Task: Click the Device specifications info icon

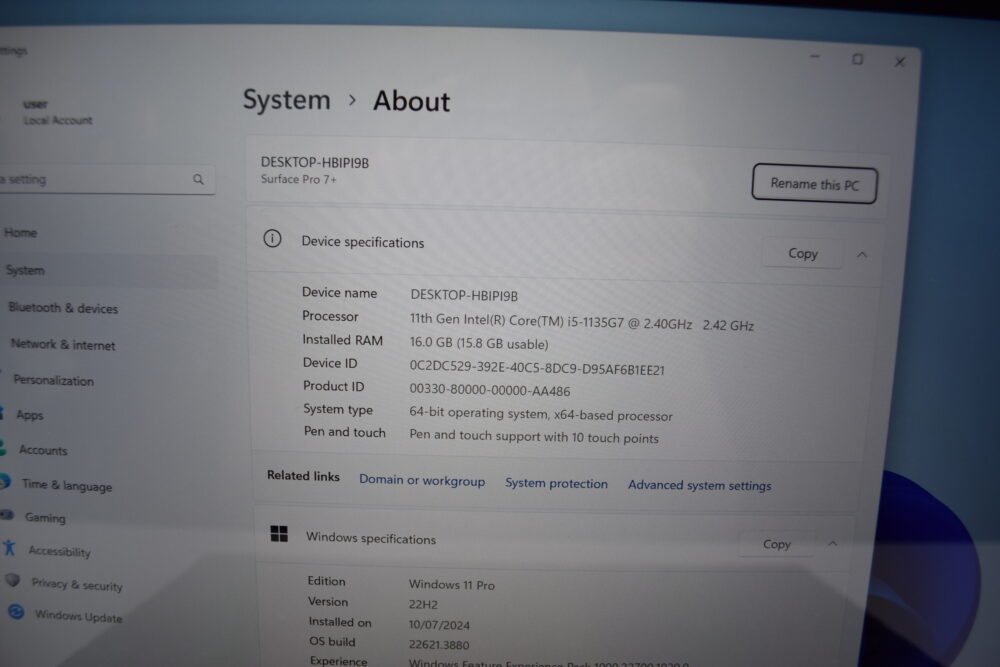Action: (272, 238)
